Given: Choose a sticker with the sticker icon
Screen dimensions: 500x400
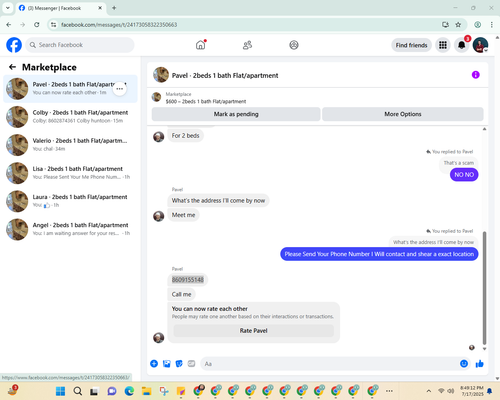Looking at the screenshot, I should tap(179, 364).
